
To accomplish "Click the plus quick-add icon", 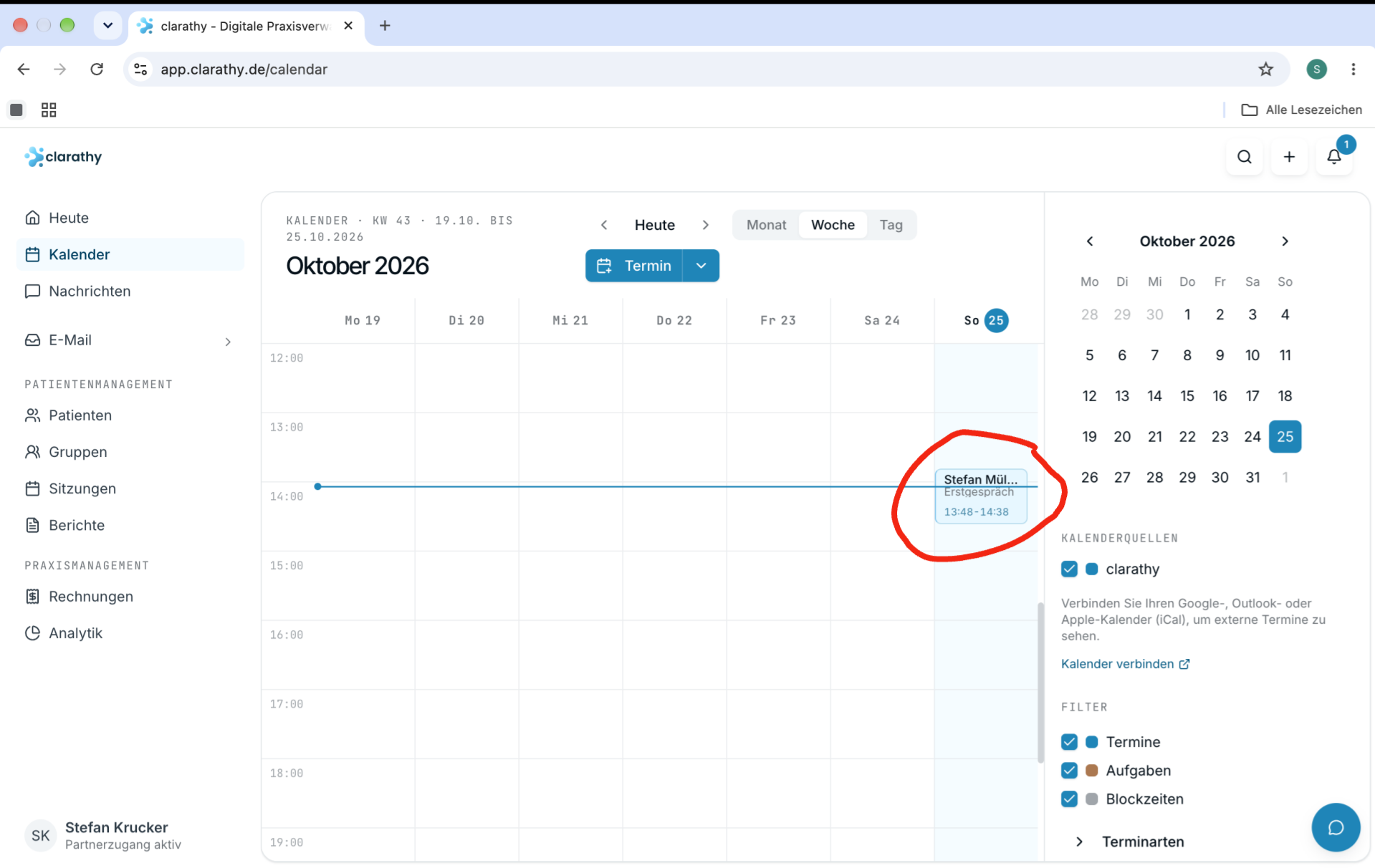I will [x=1289, y=157].
